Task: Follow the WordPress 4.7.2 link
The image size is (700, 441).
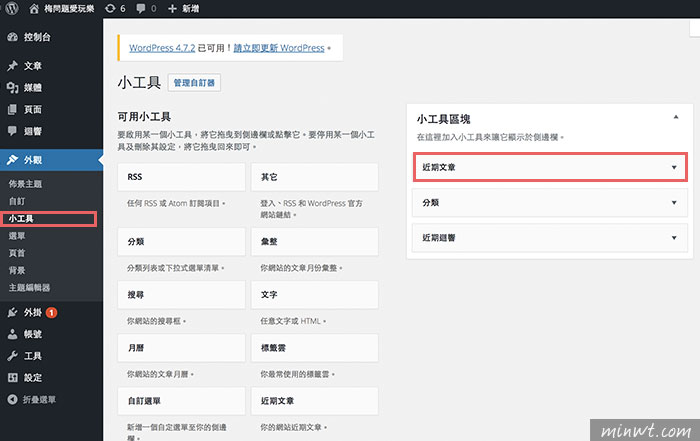Action: (162, 48)
